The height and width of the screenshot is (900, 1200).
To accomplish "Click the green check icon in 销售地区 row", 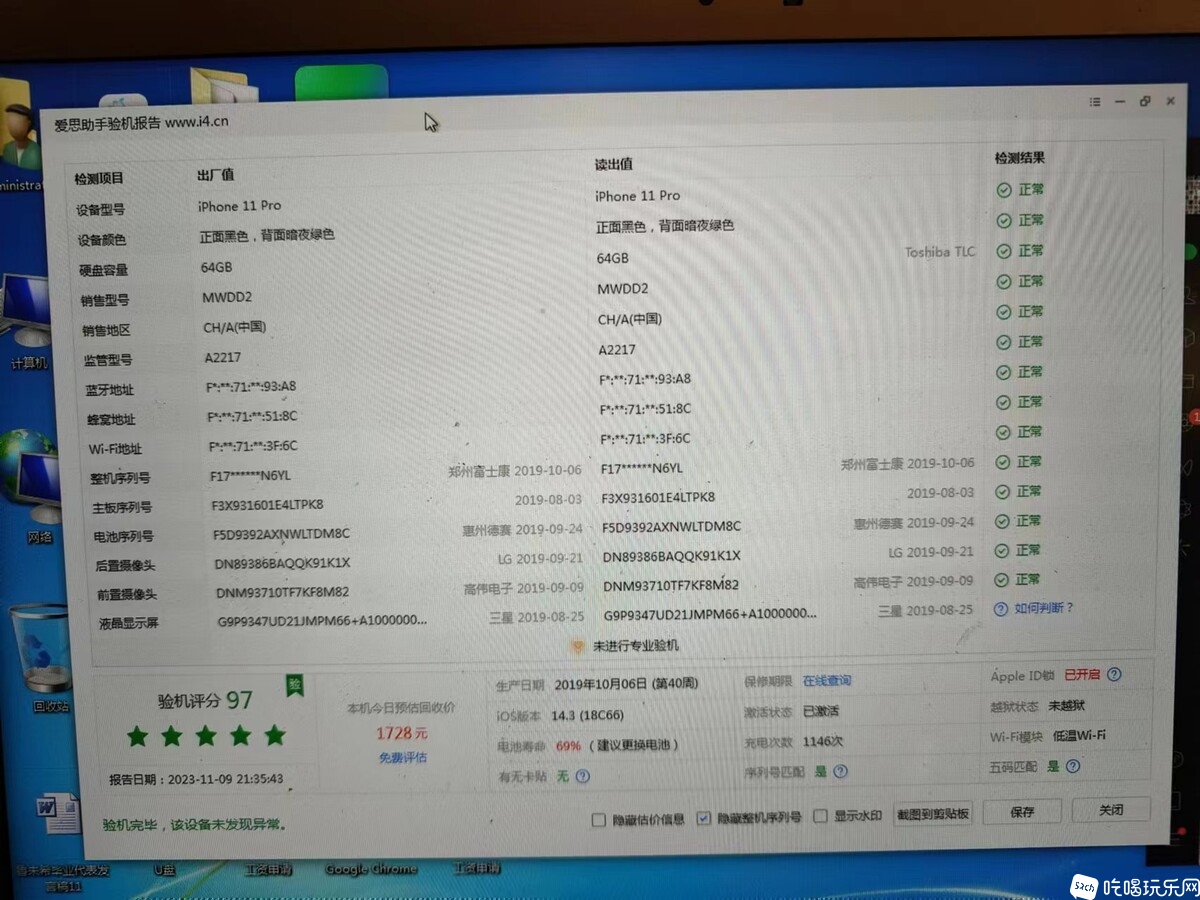I will click(1003, 312).
